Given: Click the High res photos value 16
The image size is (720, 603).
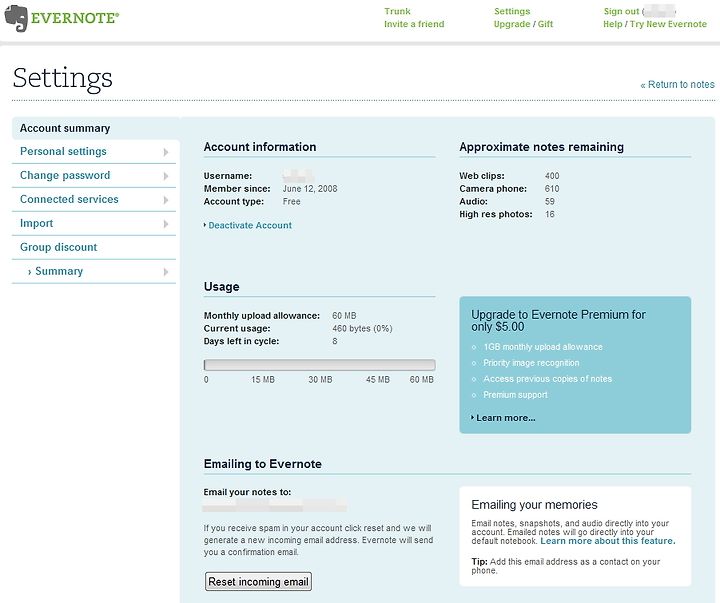Looking at the screenshot, I should pos(550,214).
